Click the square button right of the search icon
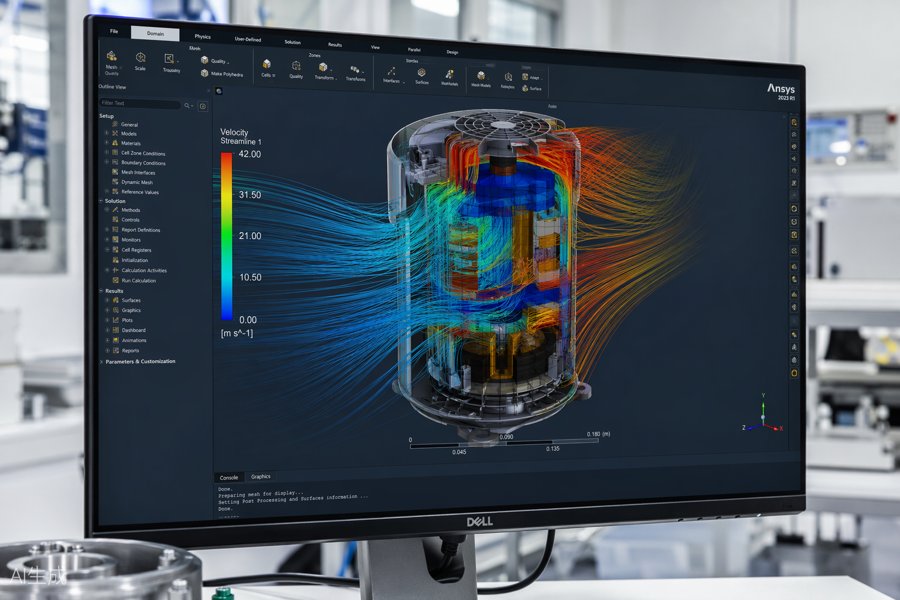Viewport: 900px width, 600px height. (x=203, y=106)
